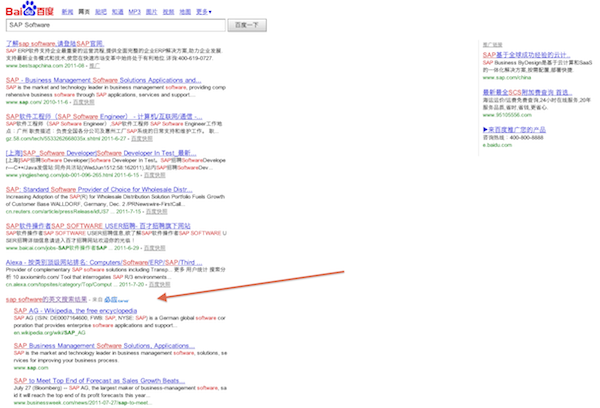Click the www.baicai.com jobs URL text

57,248
